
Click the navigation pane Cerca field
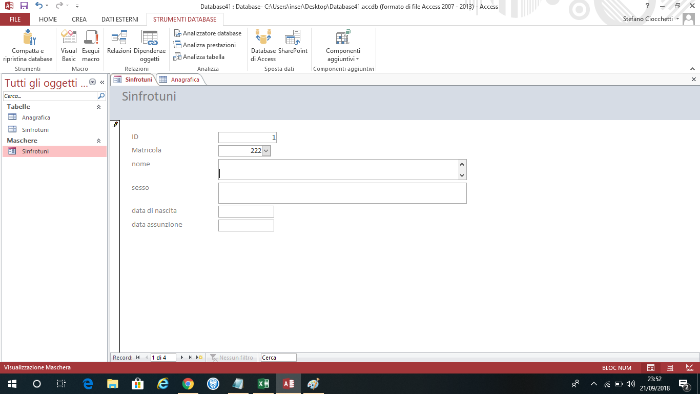[50, 96]
